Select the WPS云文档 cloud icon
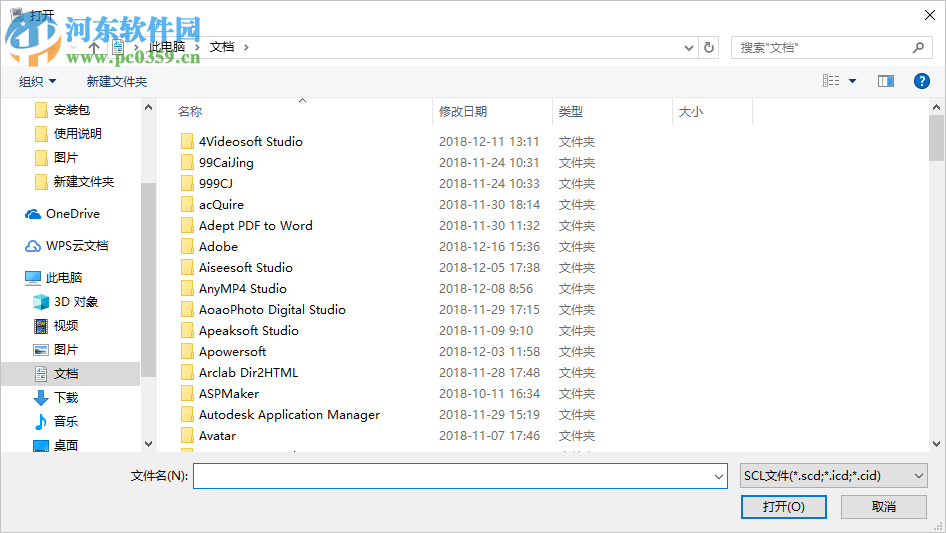Viewport: 946px width, 533px height. (33, 246)
